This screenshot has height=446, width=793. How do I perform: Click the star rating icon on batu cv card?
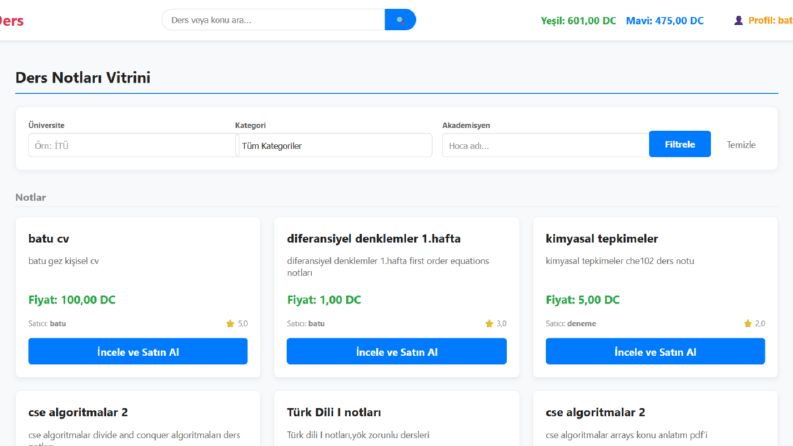(x=230, y=324)
